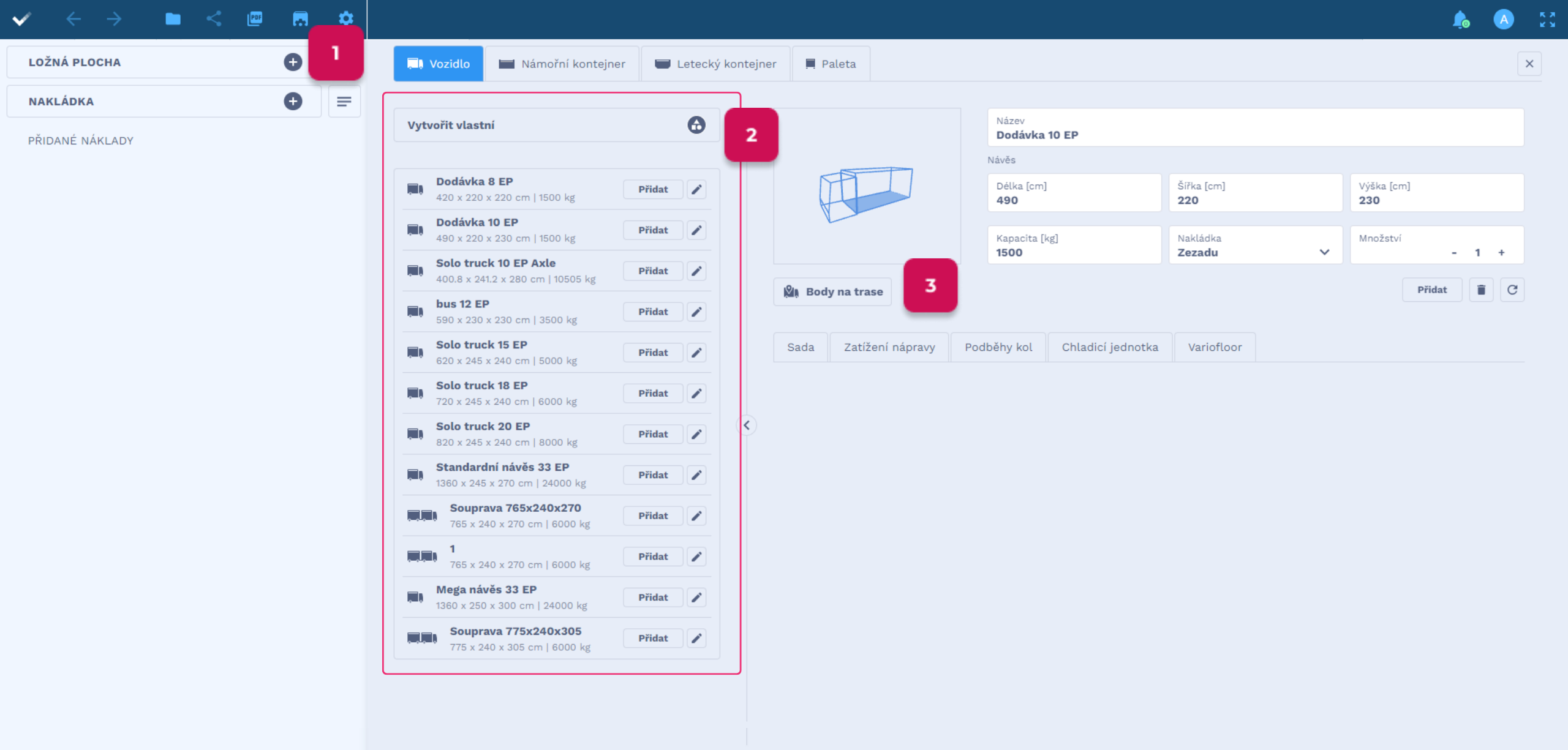Click the plus icon next to LOŽNÁ PLOCHA
This screenshot has width=1568, height=750.
tap(293, 62)
